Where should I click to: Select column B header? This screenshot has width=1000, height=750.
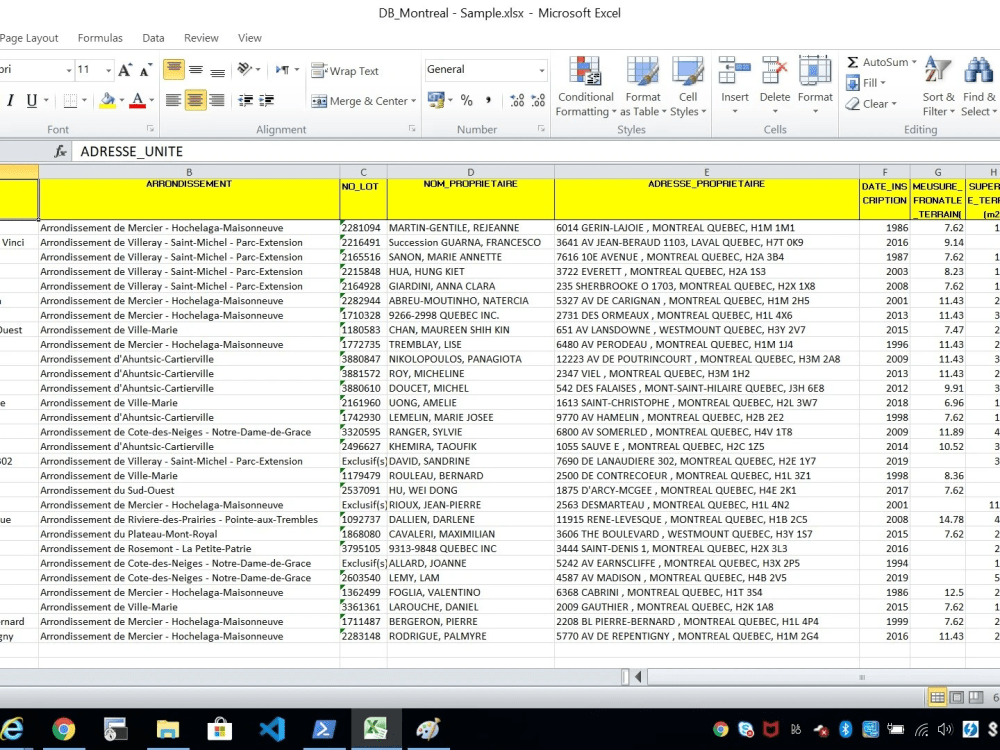point(189,172)
